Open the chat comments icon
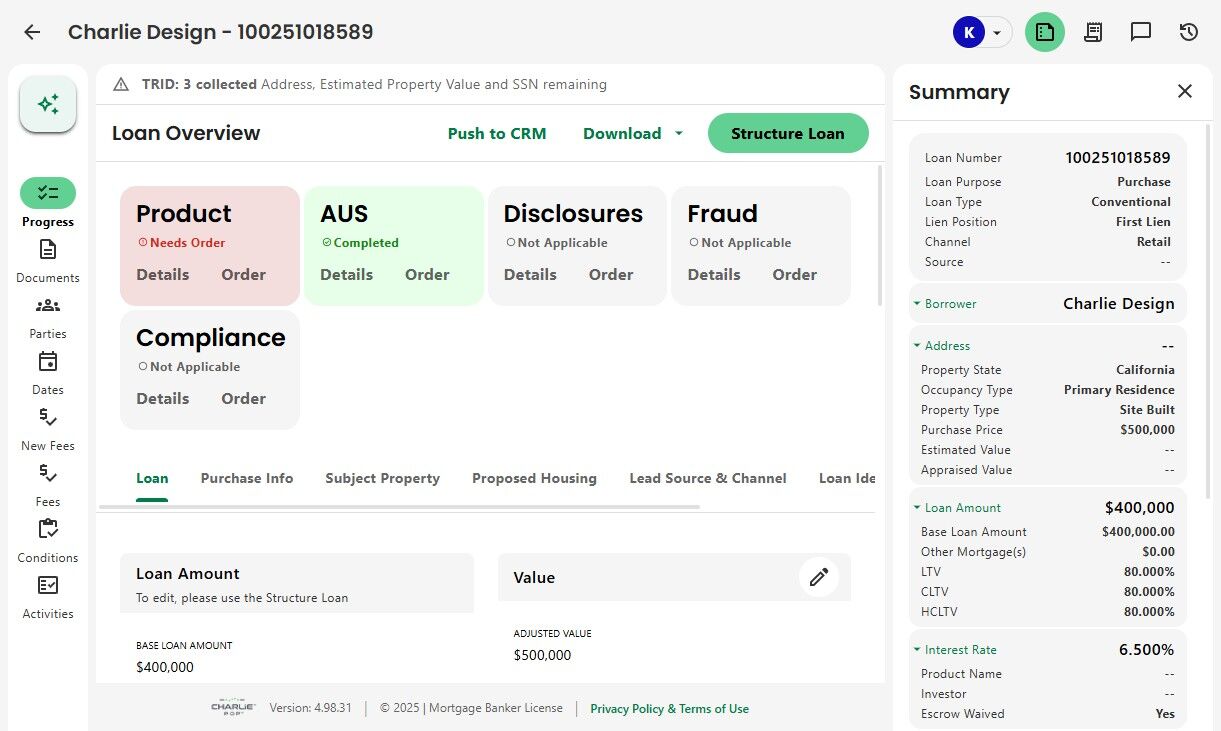Image resolution: width=1221 pixels, height=731 pixels. point(1140,32)
